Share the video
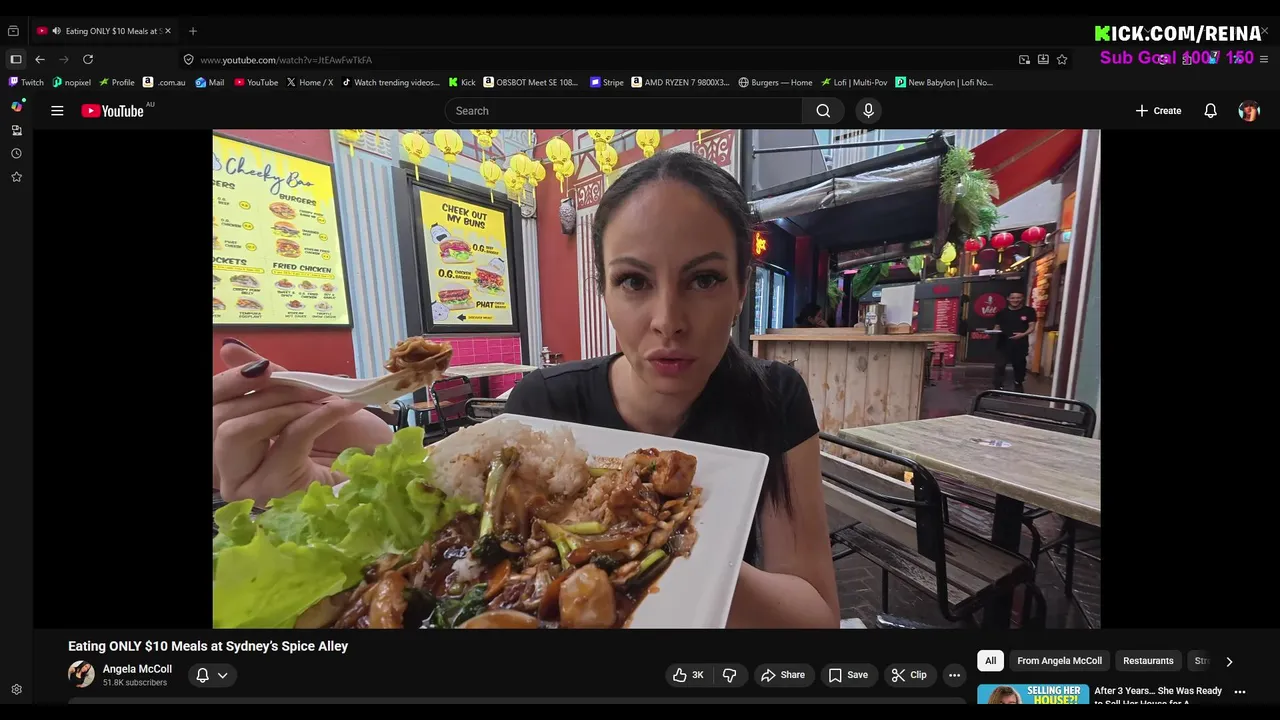 [783, 675]
